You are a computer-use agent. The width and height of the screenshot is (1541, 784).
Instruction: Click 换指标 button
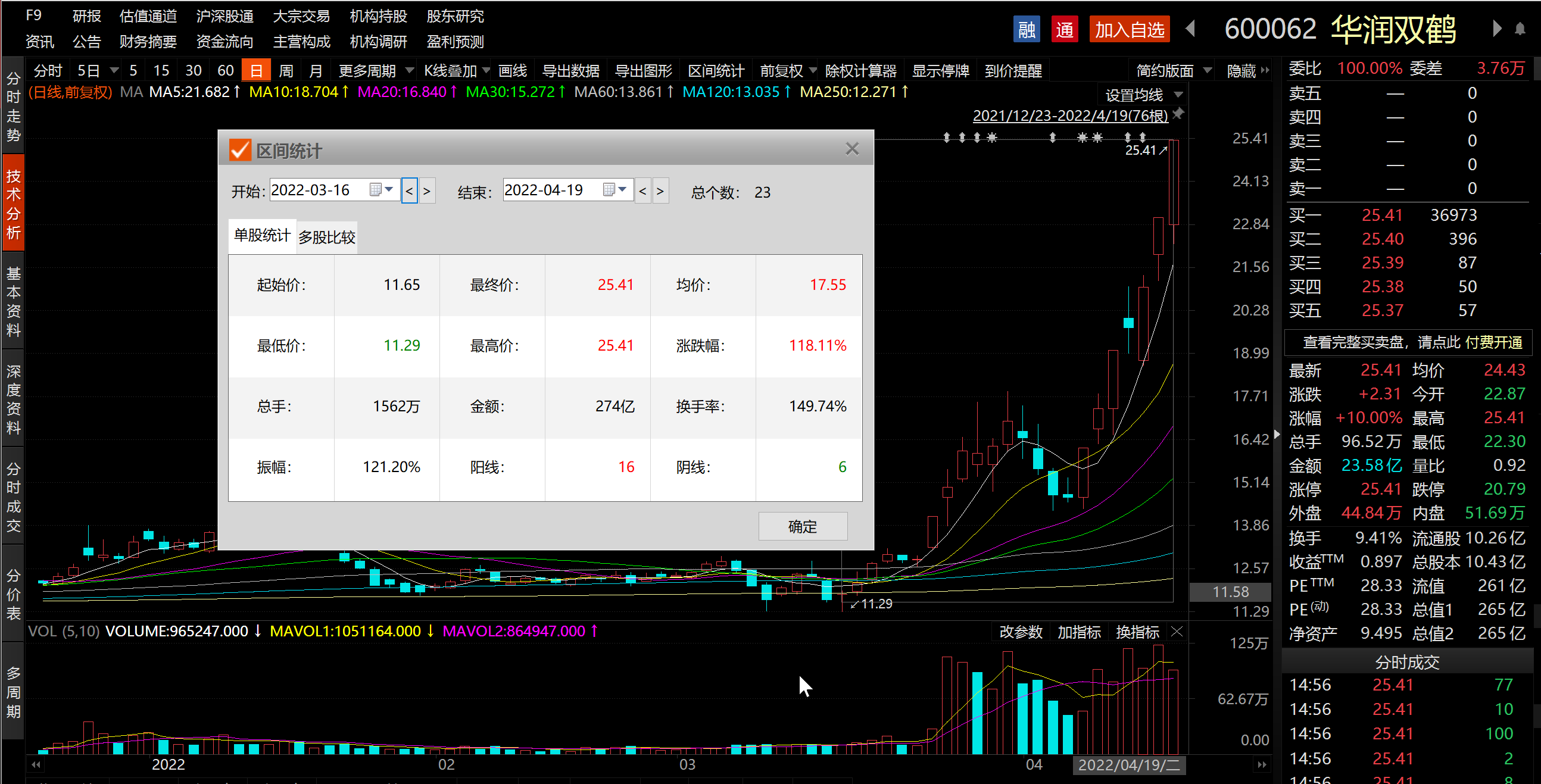[x=1137, y=632]
